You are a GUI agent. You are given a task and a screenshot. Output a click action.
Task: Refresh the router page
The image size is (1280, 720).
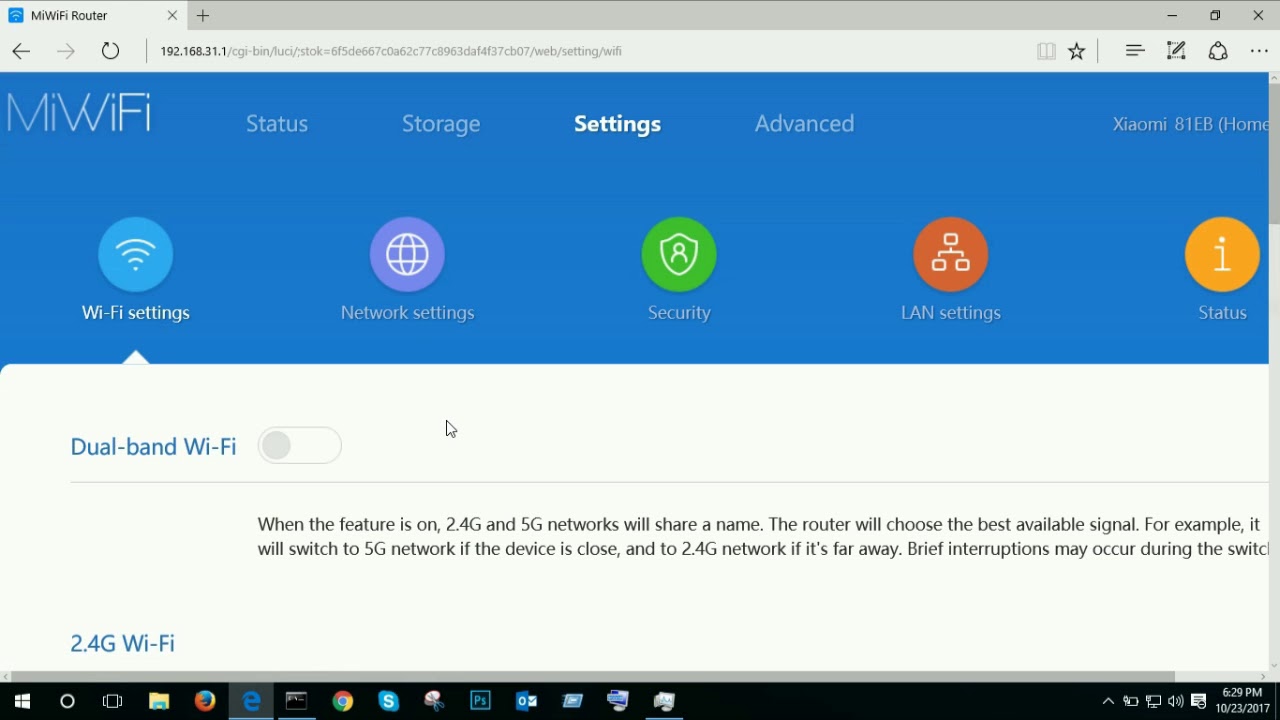pyautogui.click(x=110, y=51)
